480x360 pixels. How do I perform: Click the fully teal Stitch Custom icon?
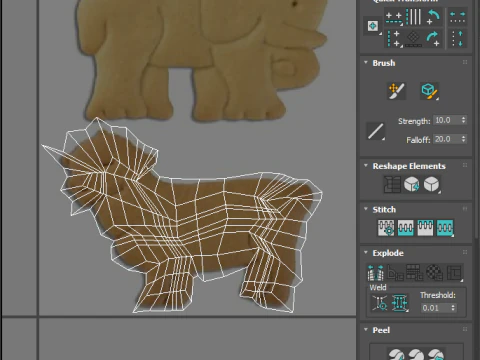click(x=445, y=228)
